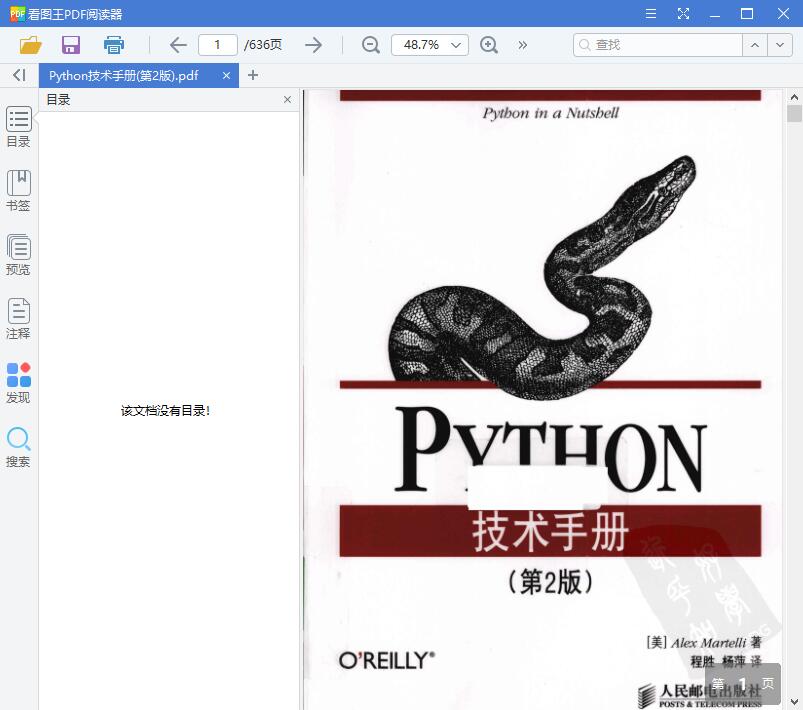Screen dimensions: 803x710
Task: Click the print icon in the toolbar
Action: (x=113, y=45)
